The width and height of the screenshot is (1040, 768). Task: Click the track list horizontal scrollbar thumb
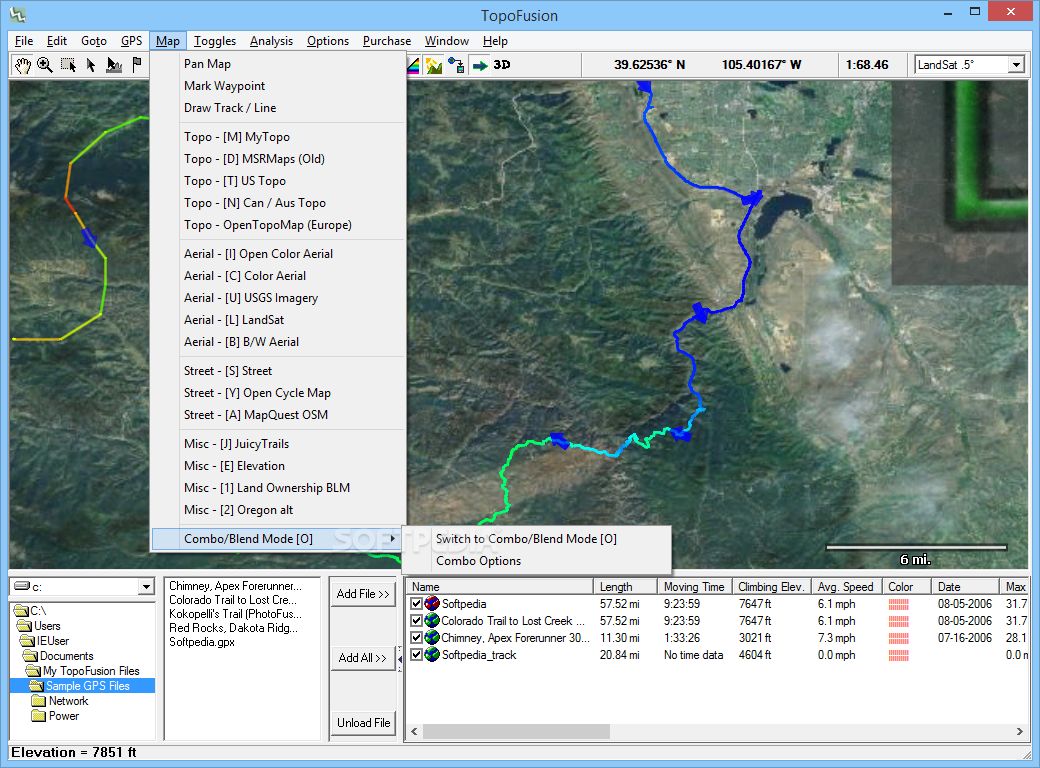[516, 731]
